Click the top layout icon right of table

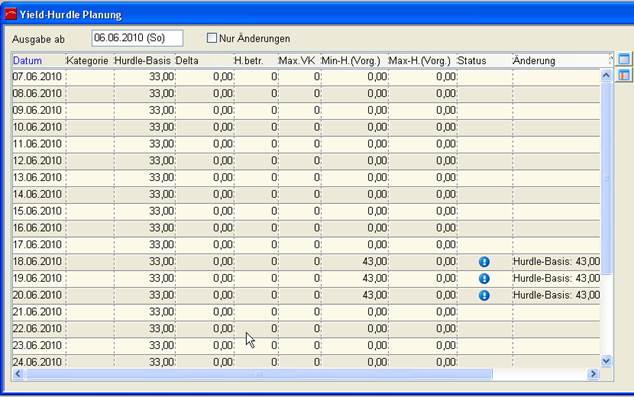(x=624, y=59)
